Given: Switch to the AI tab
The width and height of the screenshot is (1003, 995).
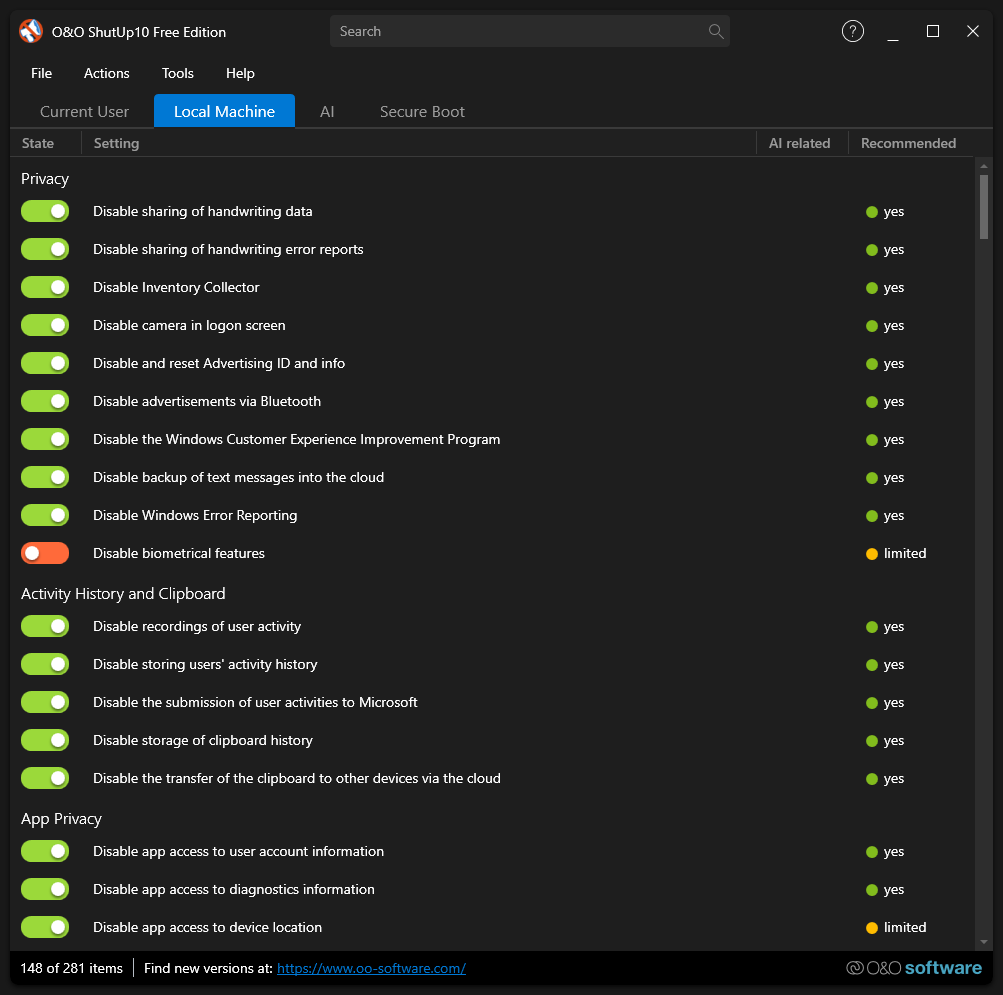Looking at the screenshot, I should (x=327, y=111).
